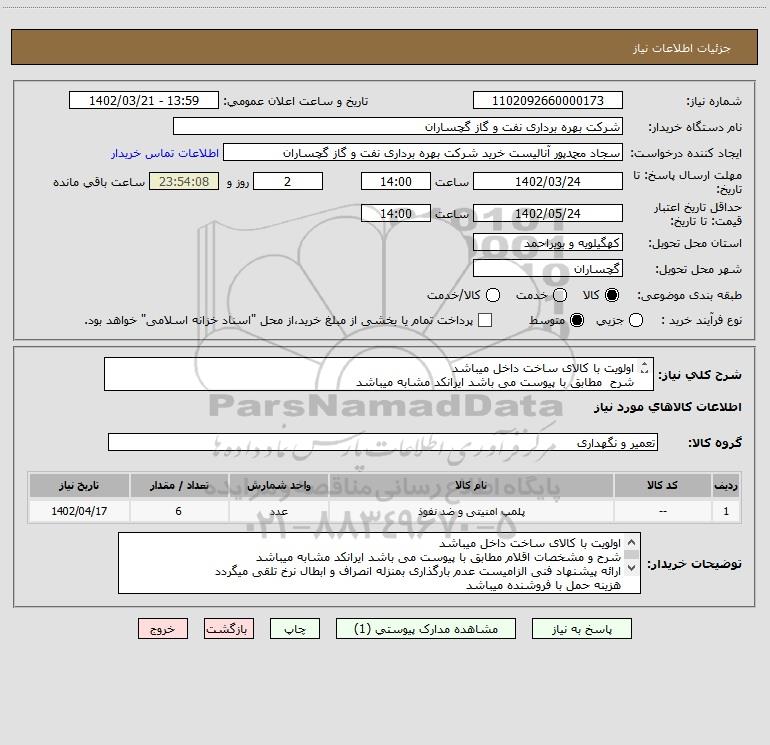Click the 23:54:08 remaining time field
This screenshot has width=770, height=745.
184,181
